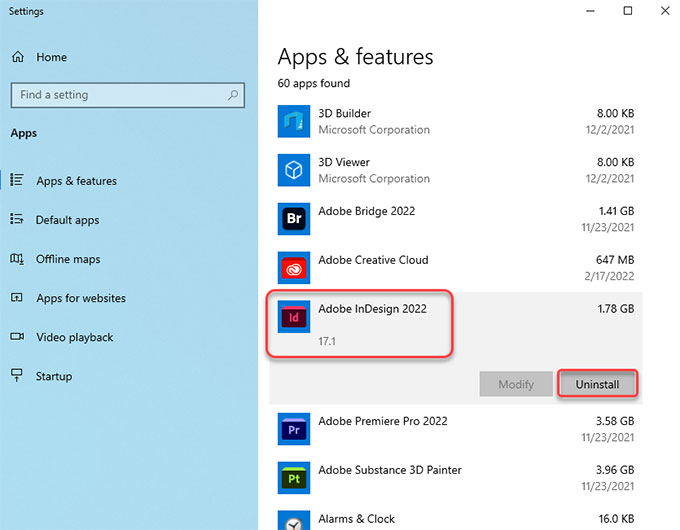Screen dimensions: 680x530
Task: Click the Adobe Premiere Pro Pr icon
Action: coord(294,429)
